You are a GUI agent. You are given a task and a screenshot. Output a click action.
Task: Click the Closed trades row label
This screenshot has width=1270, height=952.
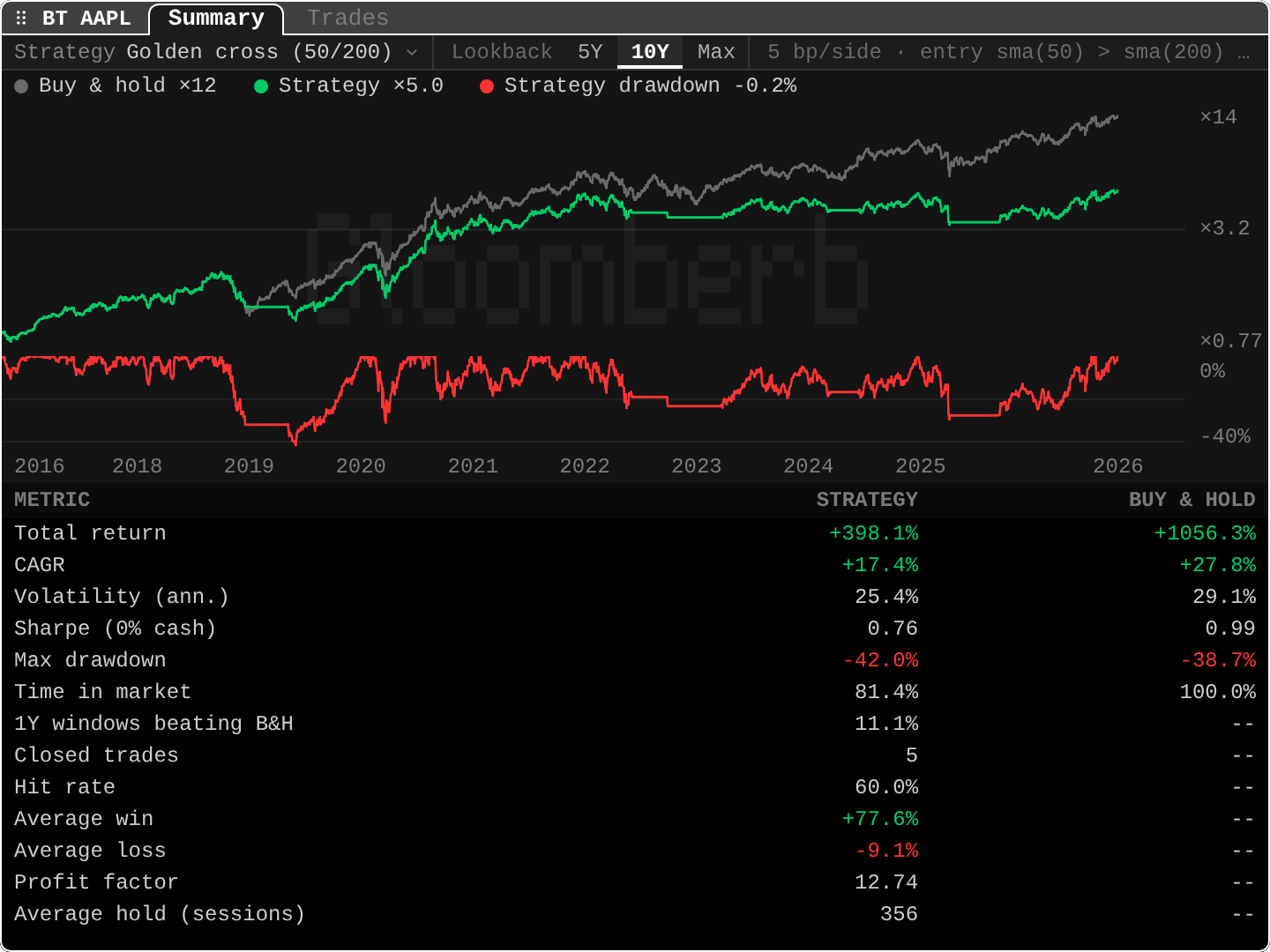[96, 755]
